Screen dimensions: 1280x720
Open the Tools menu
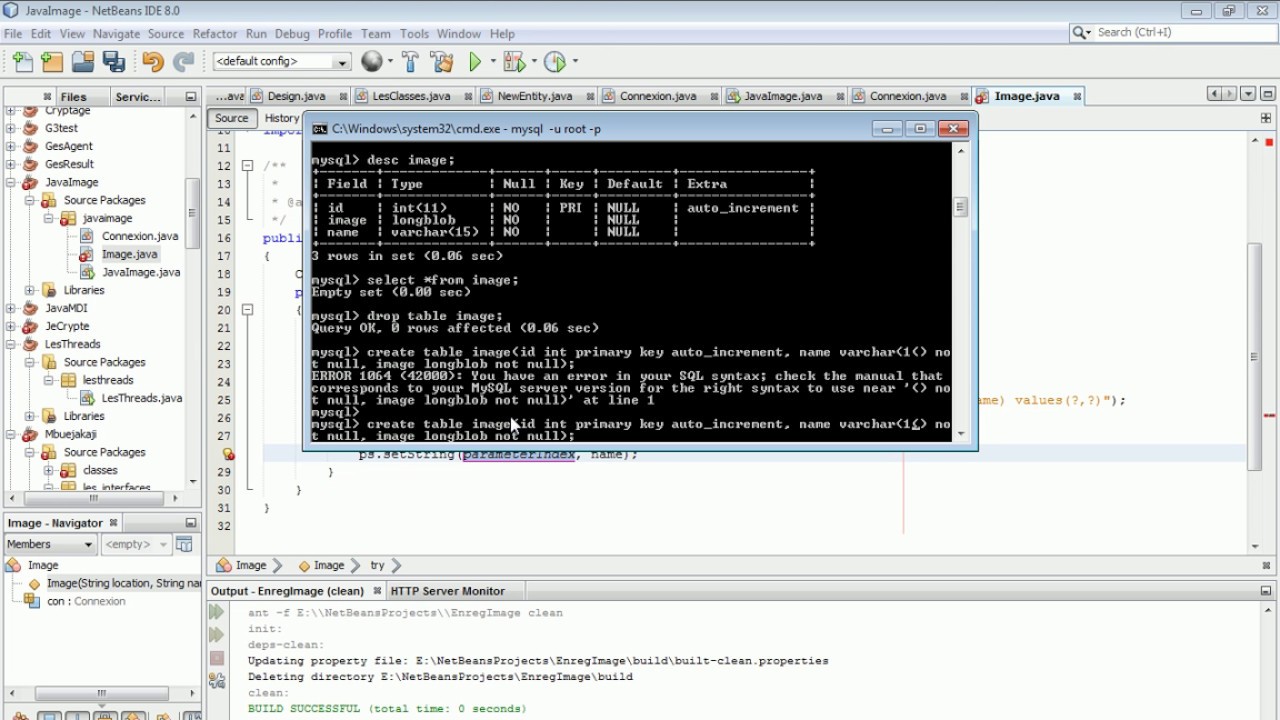tap(414, 33)
